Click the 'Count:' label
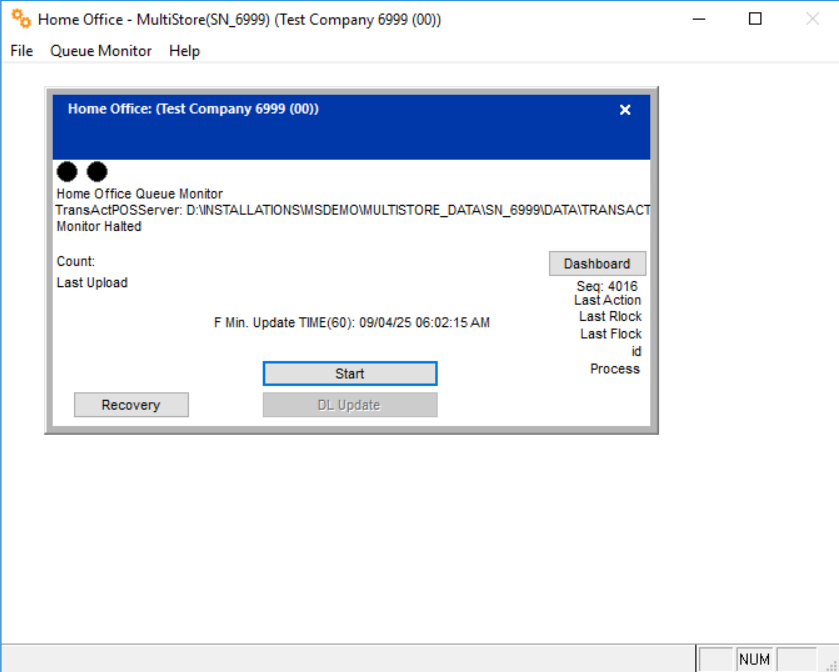 tap(75, 262)
